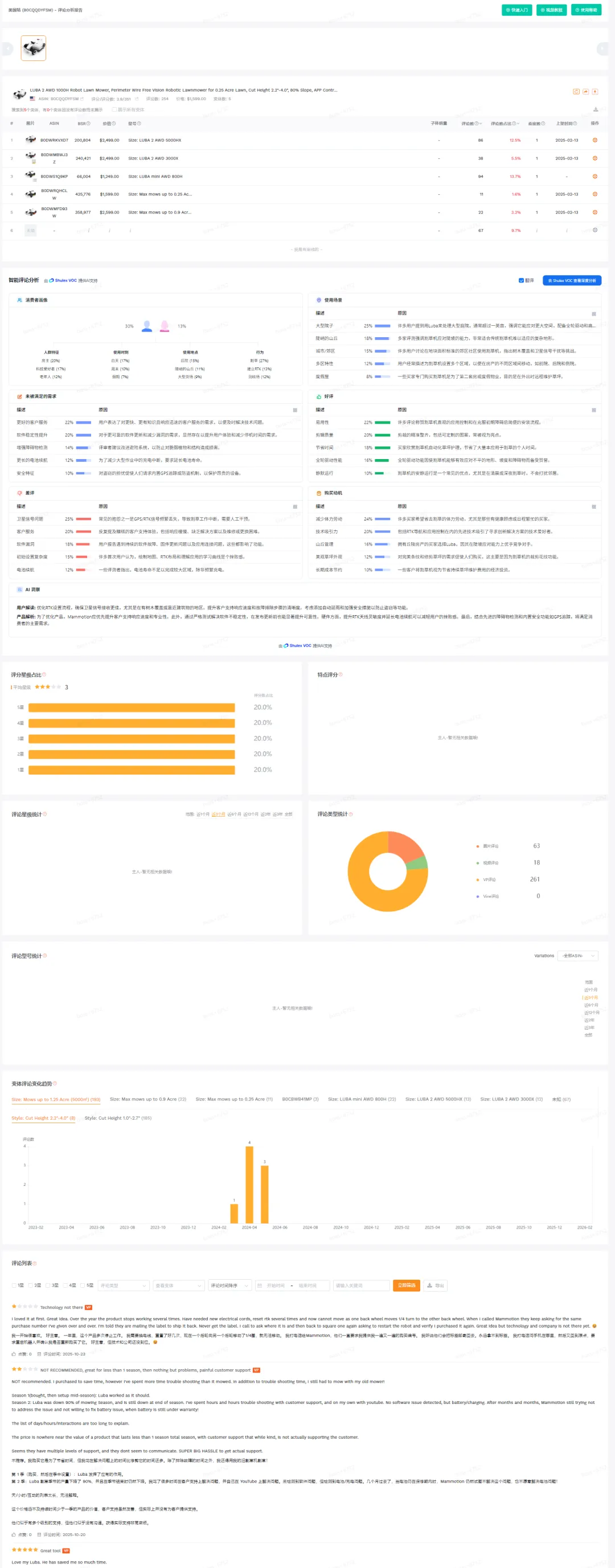Toggle the 翻译 translation checkbox
This screenshot has height=1568, width=615.
(x=520, y=281)
